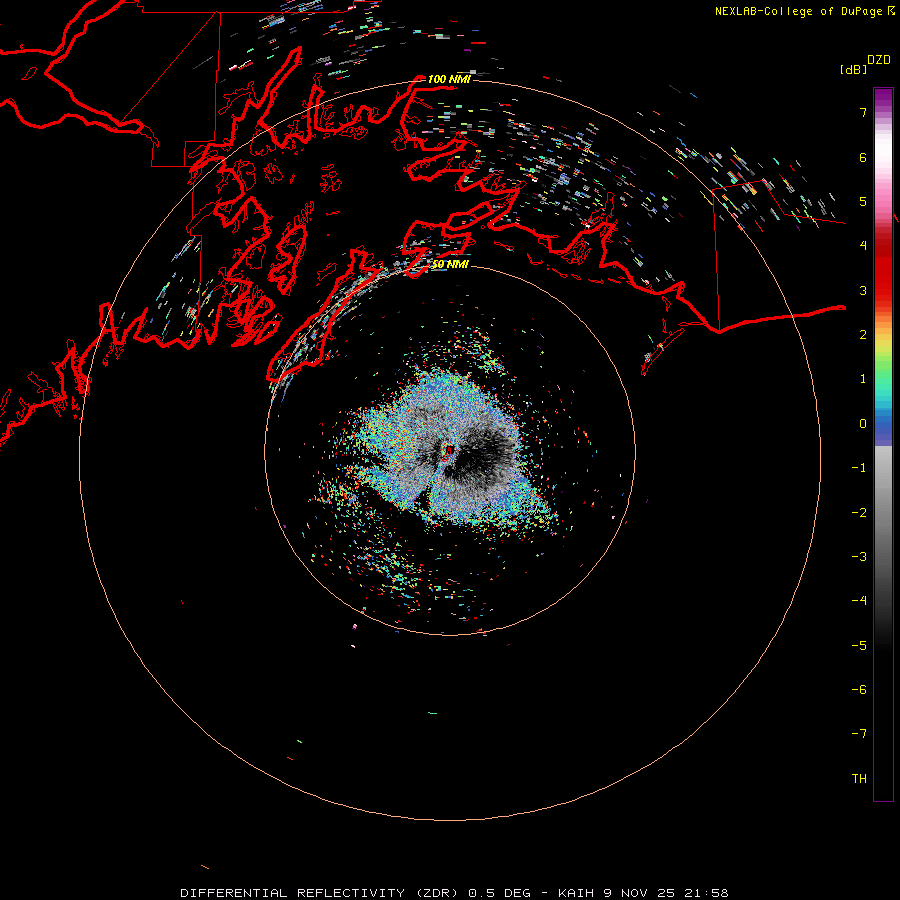900x900 pixels.
Task: Click the 100 NMI range ring label
Action: pos(449,79)
